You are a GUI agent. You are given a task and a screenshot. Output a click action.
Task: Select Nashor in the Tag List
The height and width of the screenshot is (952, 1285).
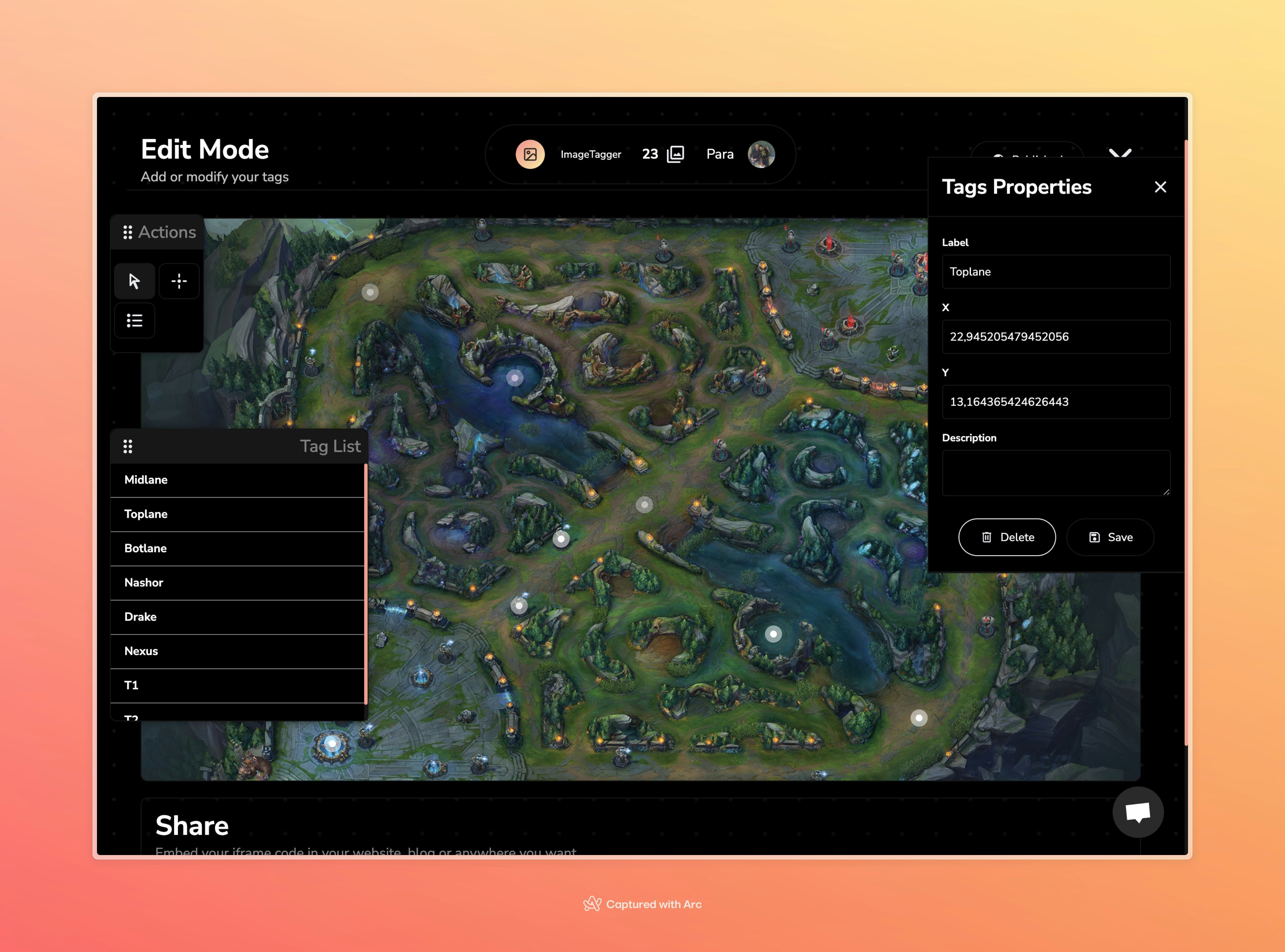[237, 583]
